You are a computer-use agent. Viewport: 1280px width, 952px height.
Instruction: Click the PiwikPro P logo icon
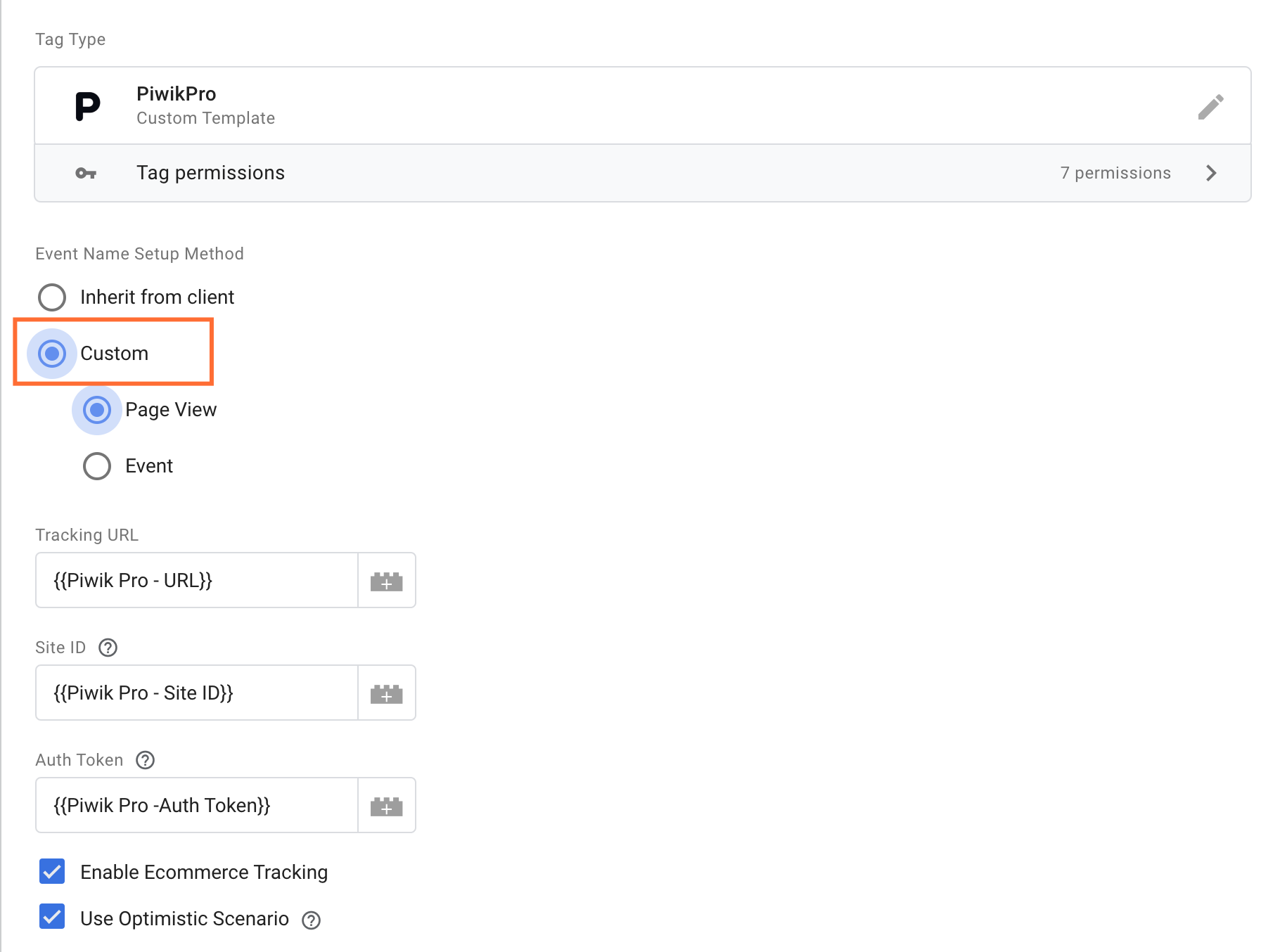click(87, 106)
